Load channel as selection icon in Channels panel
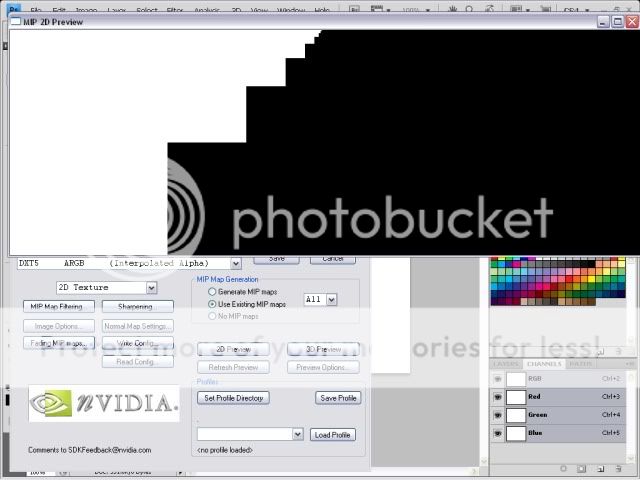640x480 pixels. pyautogui.click(x=563, y=469)
